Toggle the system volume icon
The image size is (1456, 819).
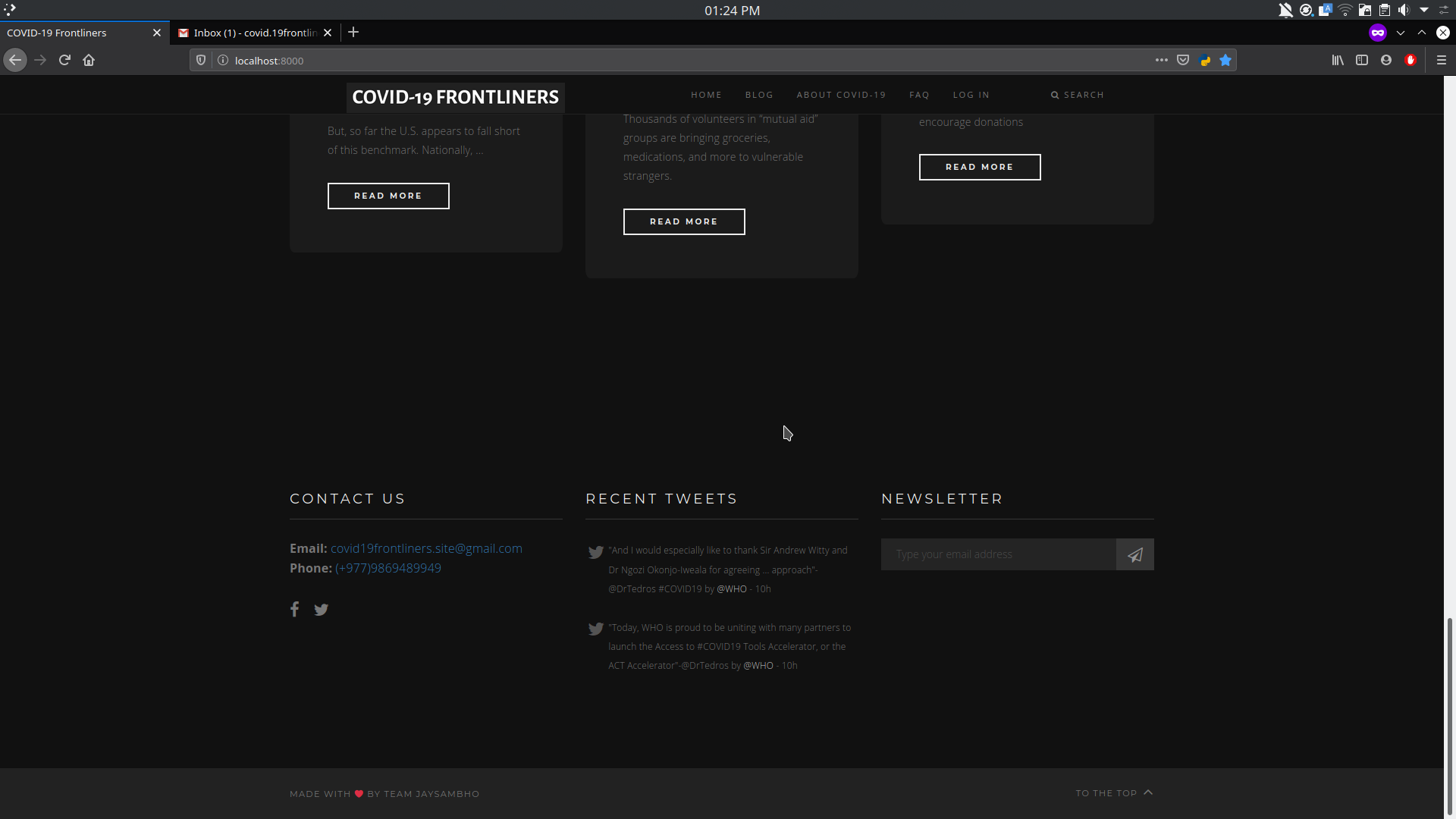(x=1404, y=10)
